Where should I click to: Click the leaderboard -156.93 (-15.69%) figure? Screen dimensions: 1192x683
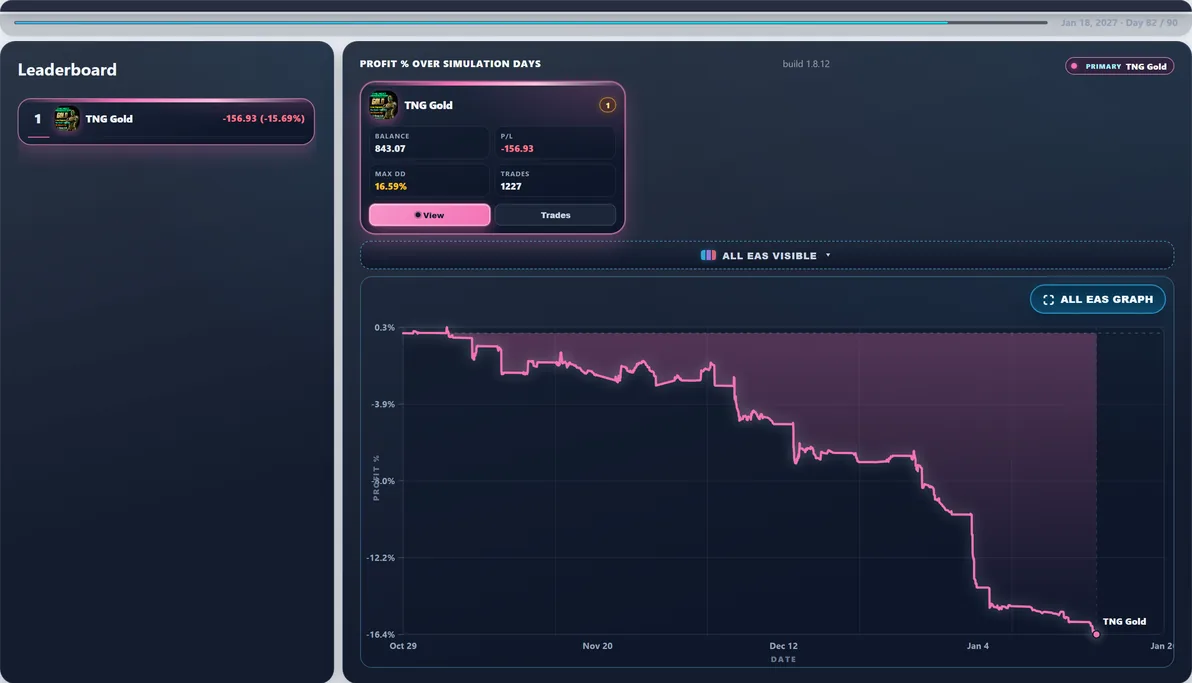pos(263,119)
